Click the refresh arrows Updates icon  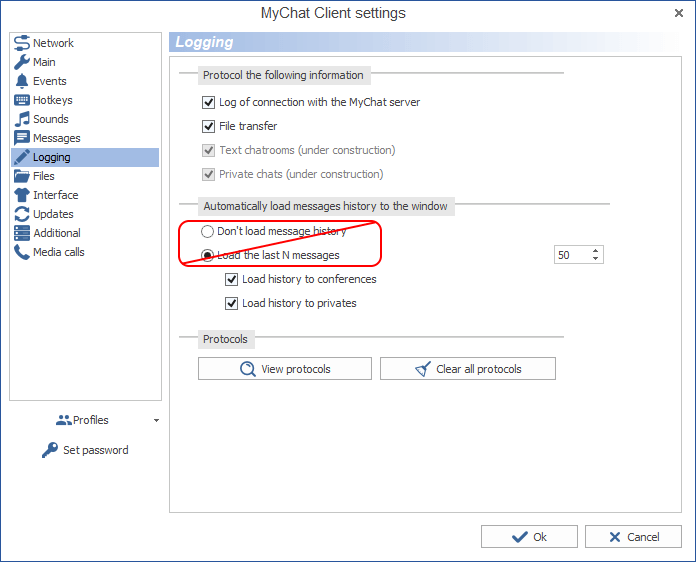pyautogui.click(x=22, y=214)
